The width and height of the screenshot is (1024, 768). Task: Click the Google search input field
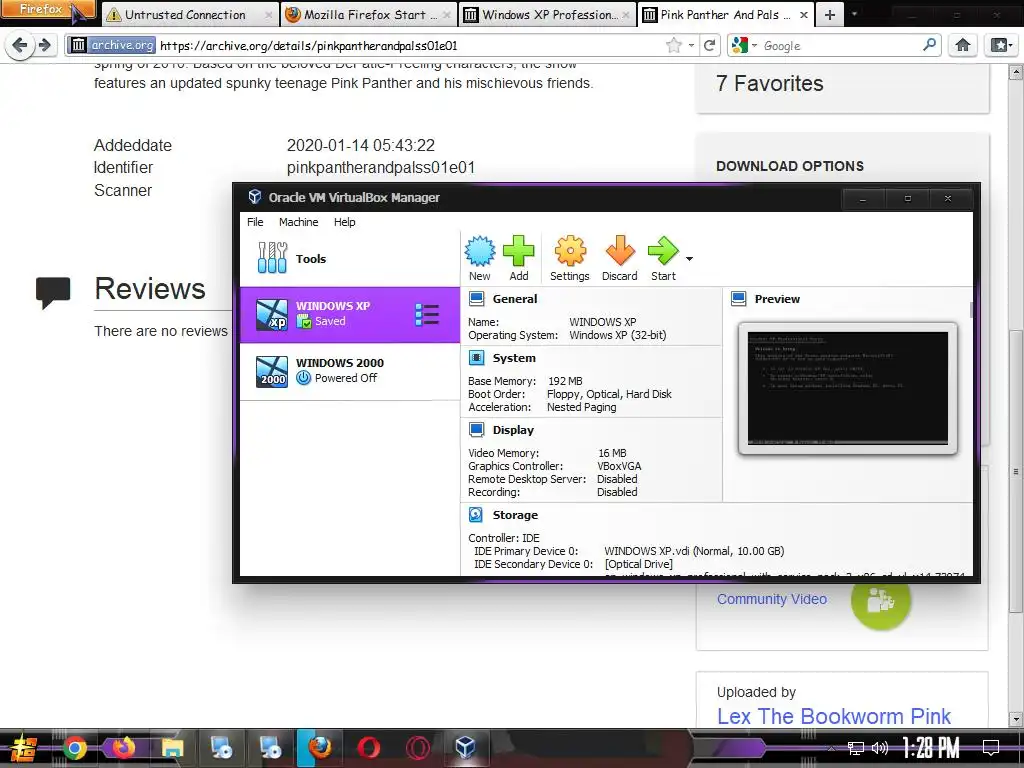pos(840,46)
